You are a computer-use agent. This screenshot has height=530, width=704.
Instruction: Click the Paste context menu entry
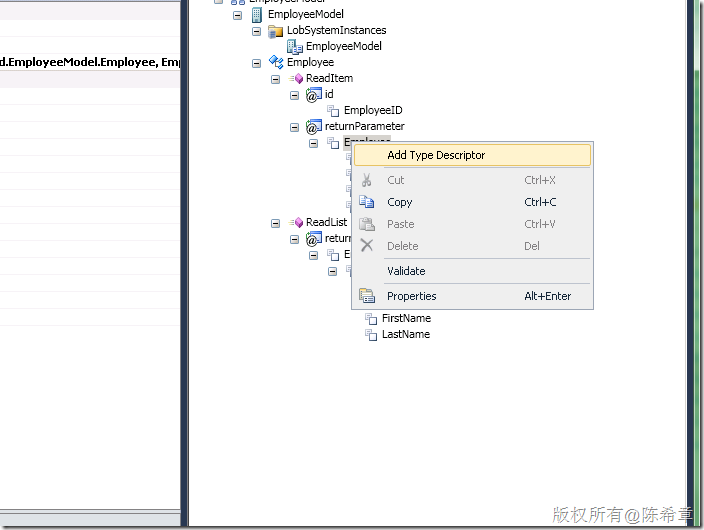tap(472, 224)
